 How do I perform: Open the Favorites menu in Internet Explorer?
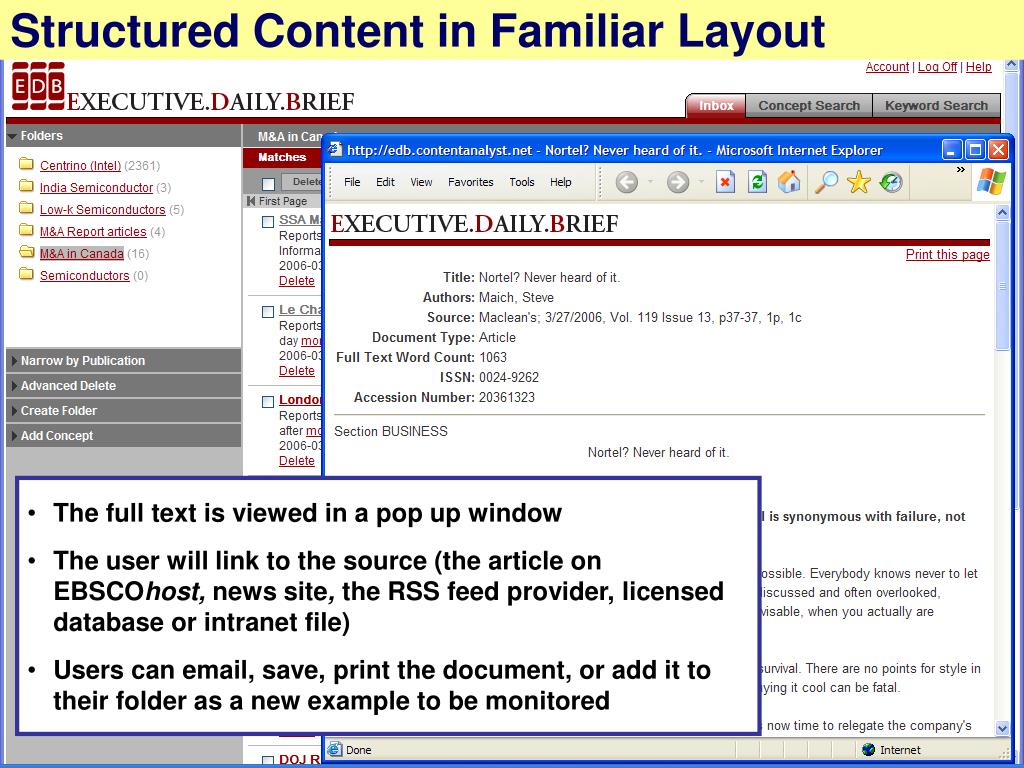coord(471,182)
